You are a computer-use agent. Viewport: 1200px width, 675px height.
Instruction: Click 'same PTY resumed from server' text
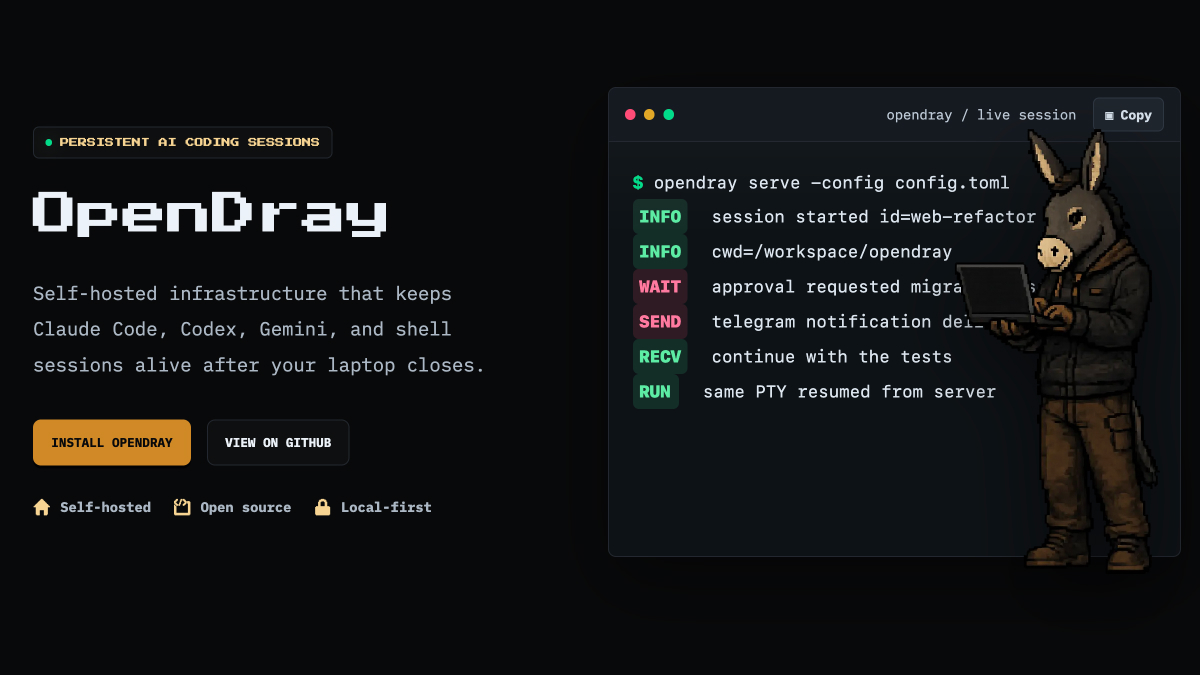coord(849,392)
